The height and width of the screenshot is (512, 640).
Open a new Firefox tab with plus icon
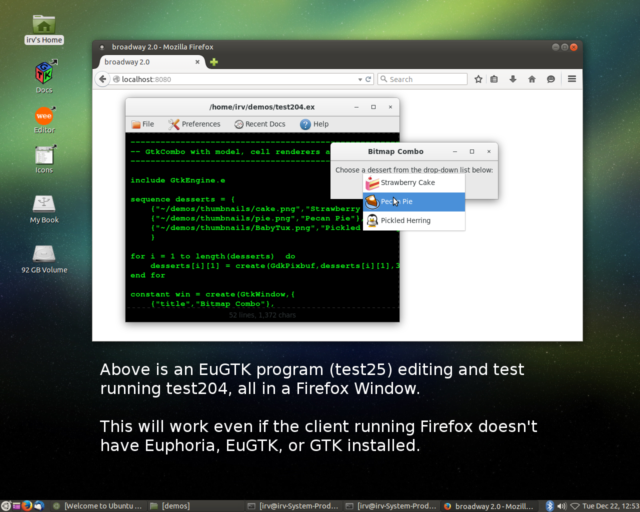(x=214, y=62)
